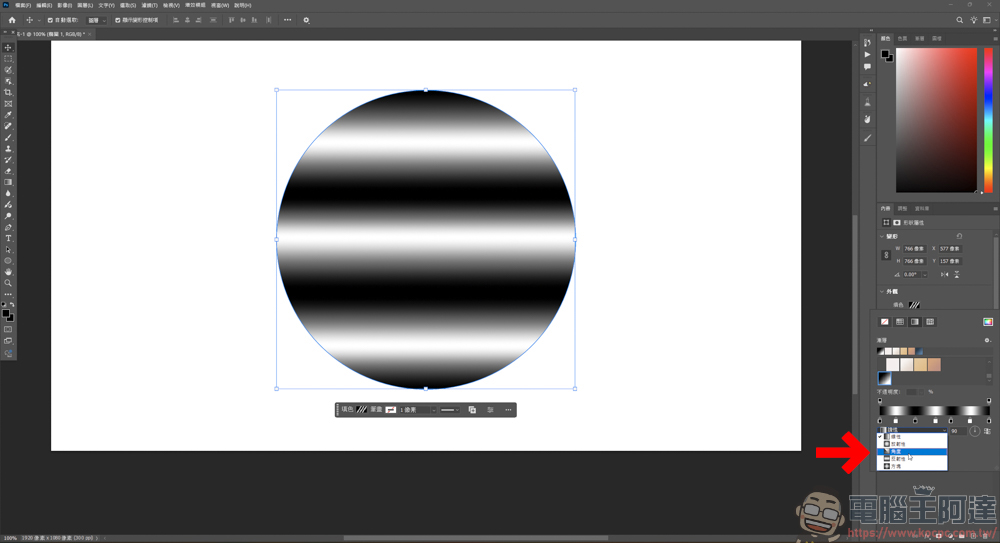Toggle the auto-select checkbox
Image resolution: width=1000 pixels, height=543 pixels.
pos(50,20)
